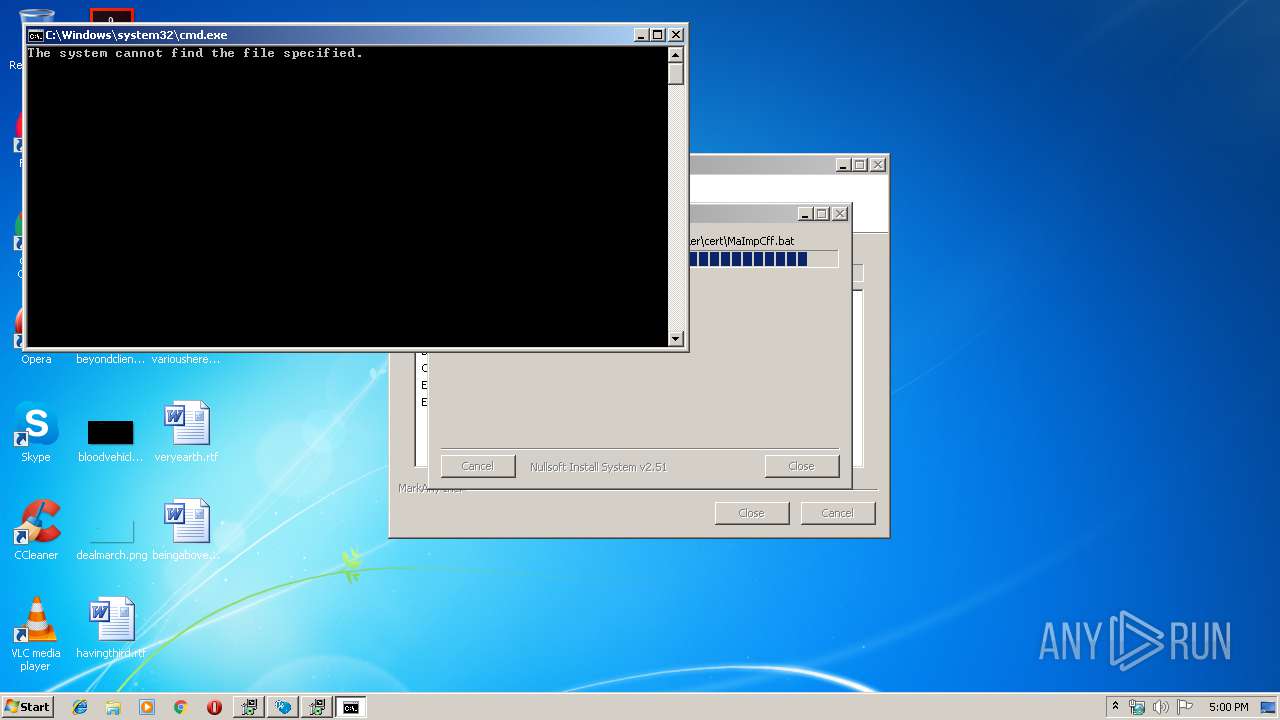Click Close in the outer setup window
The width and height of the screenshot is (1280, 720).
click(751, 513)
